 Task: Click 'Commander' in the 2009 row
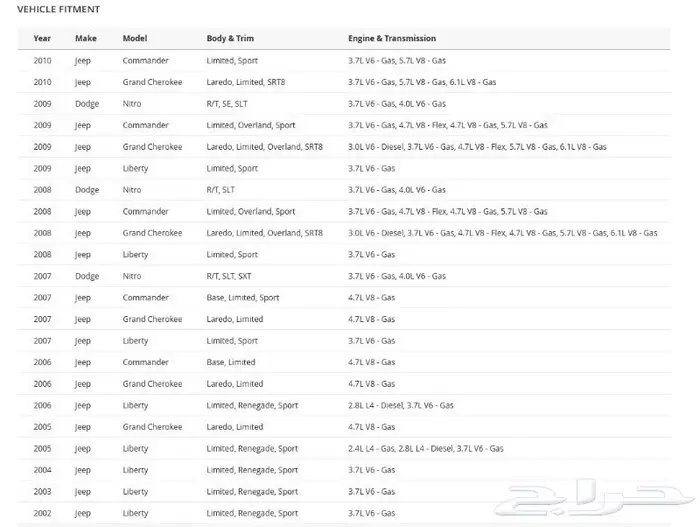pyautogui.click(x=146, y=125)
